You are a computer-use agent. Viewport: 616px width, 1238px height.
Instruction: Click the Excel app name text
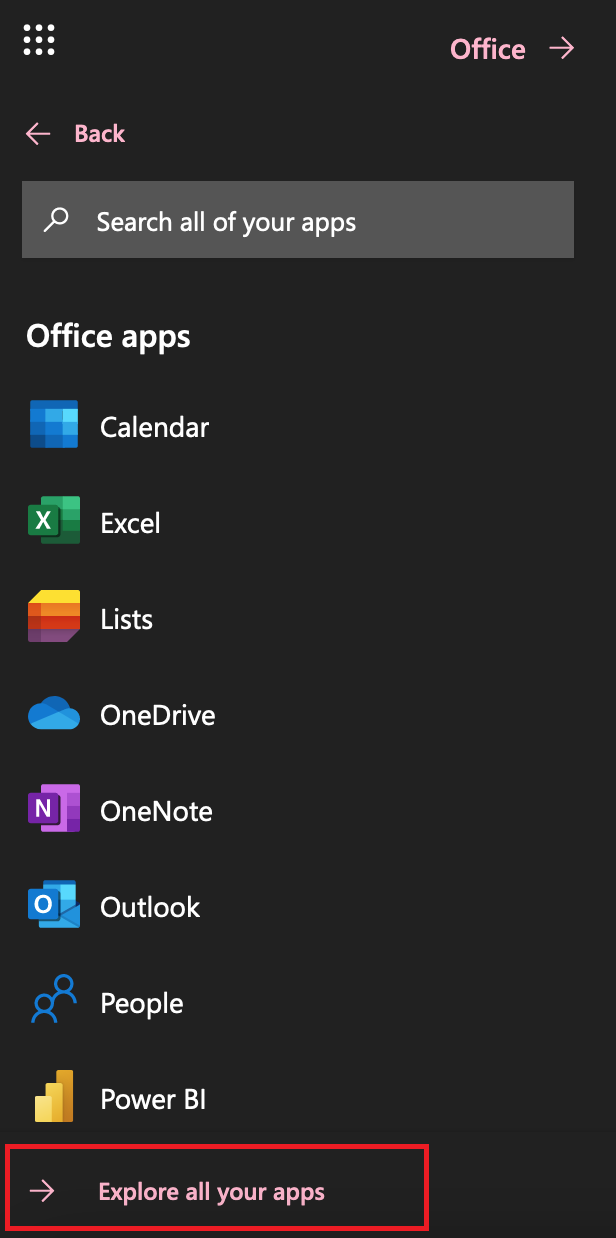click(x=129, y=521)
